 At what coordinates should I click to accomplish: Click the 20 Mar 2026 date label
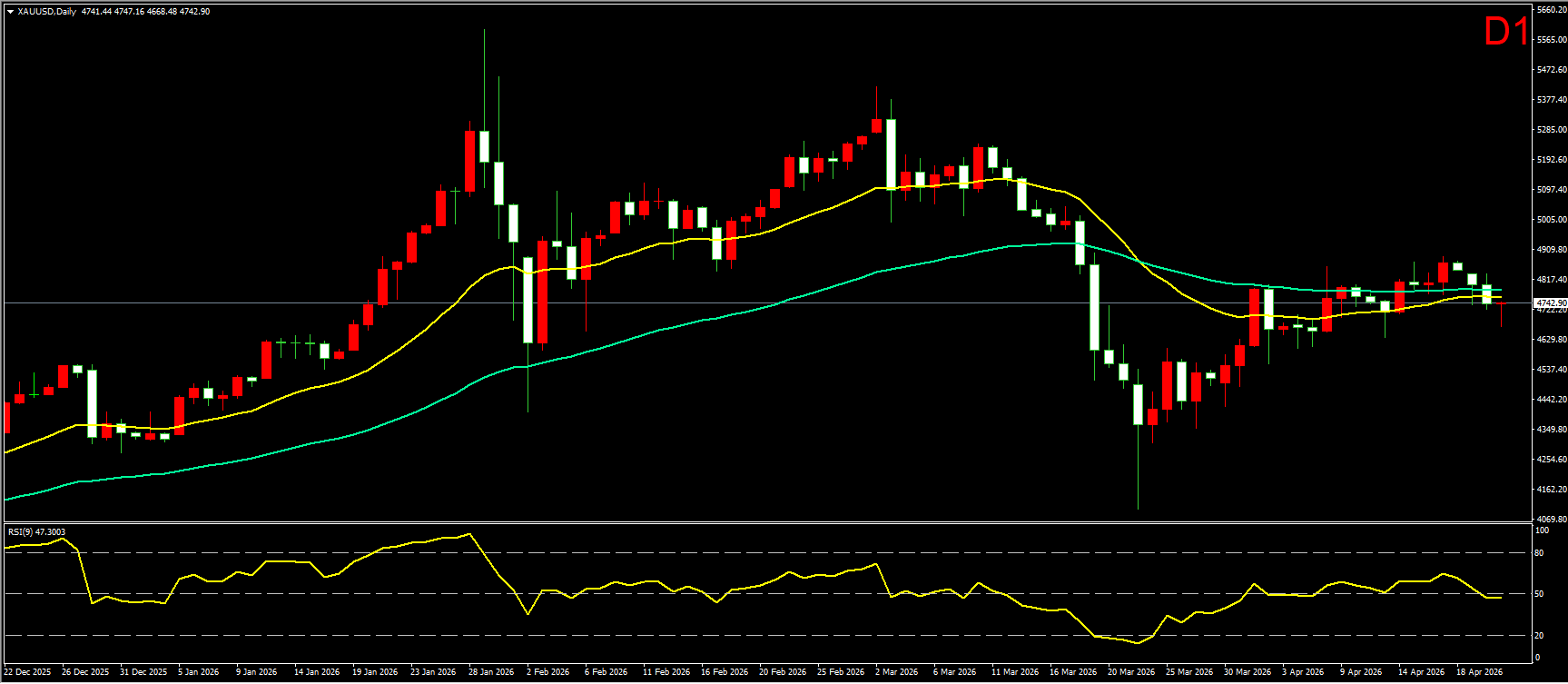[x=1131, y=672]
